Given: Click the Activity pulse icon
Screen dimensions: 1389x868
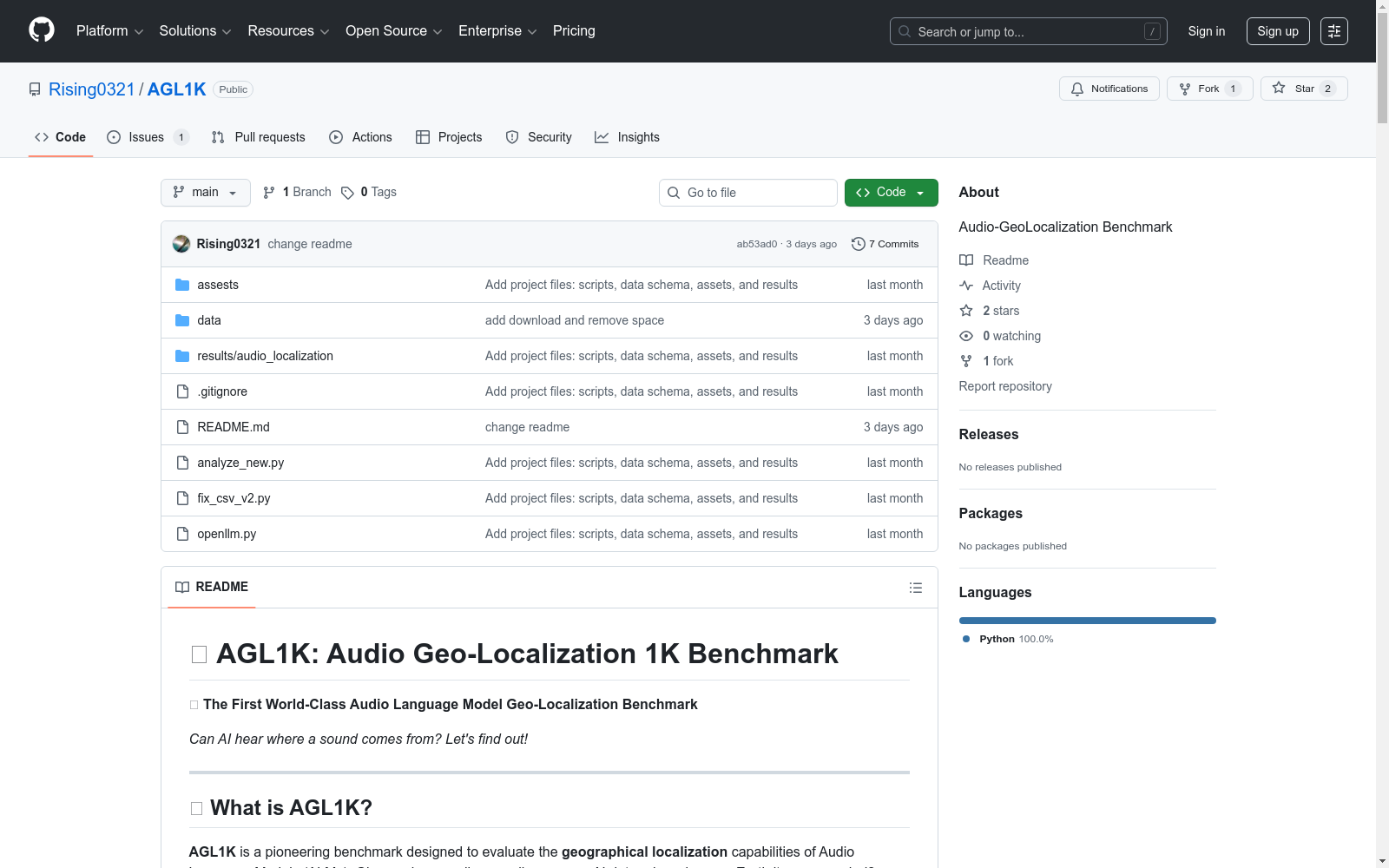Looking at the screenshot, I should pos(966,286).
